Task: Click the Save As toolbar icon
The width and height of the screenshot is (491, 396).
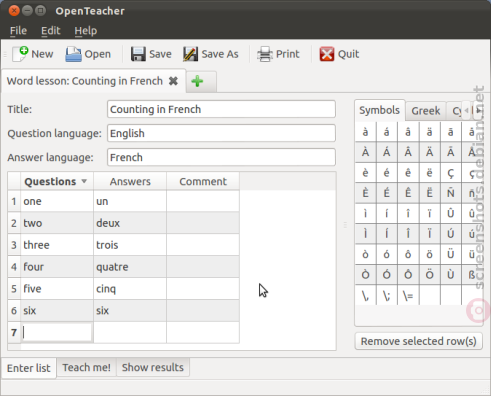Action: (x=190, y=54)
